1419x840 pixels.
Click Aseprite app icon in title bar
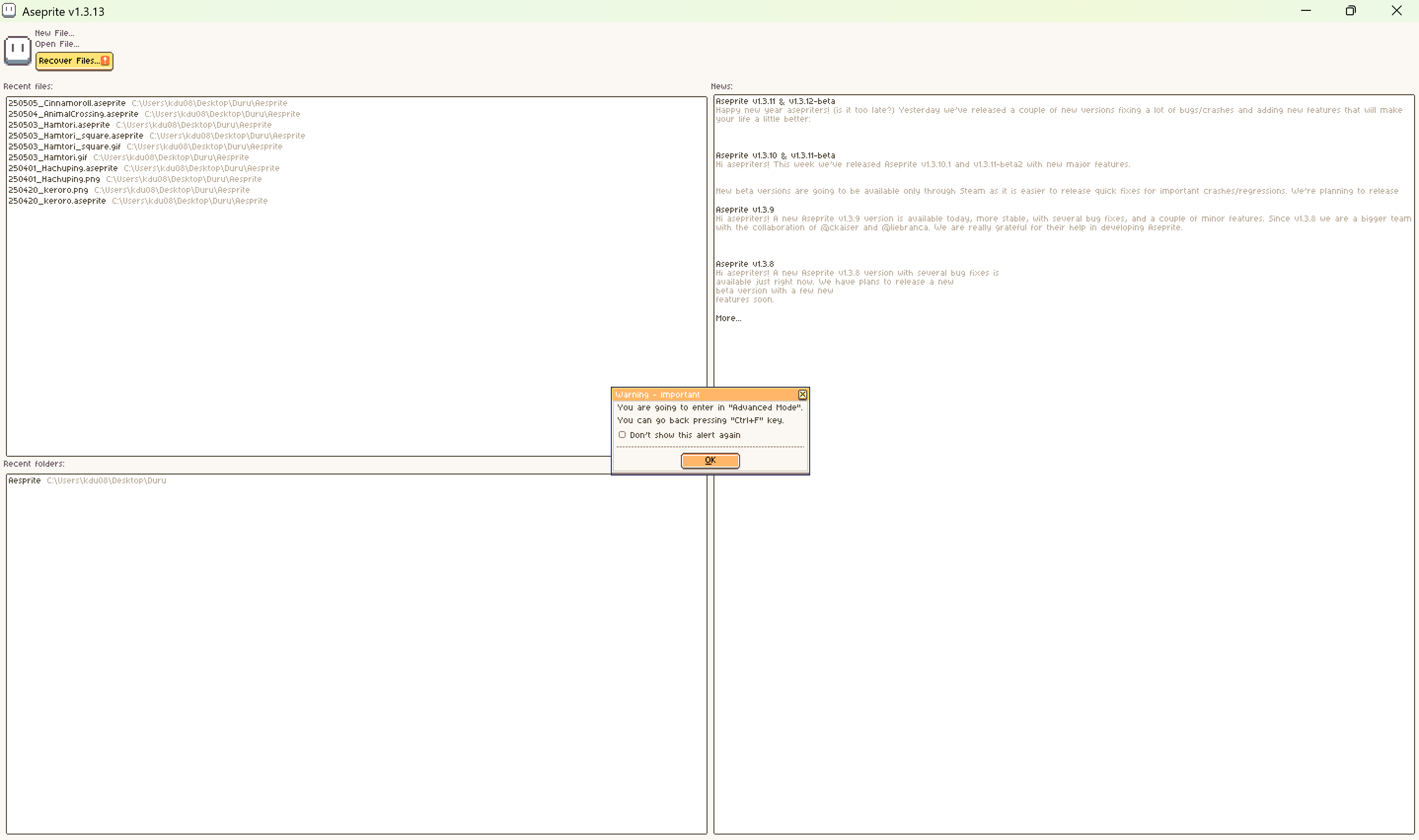pos(9,11)
